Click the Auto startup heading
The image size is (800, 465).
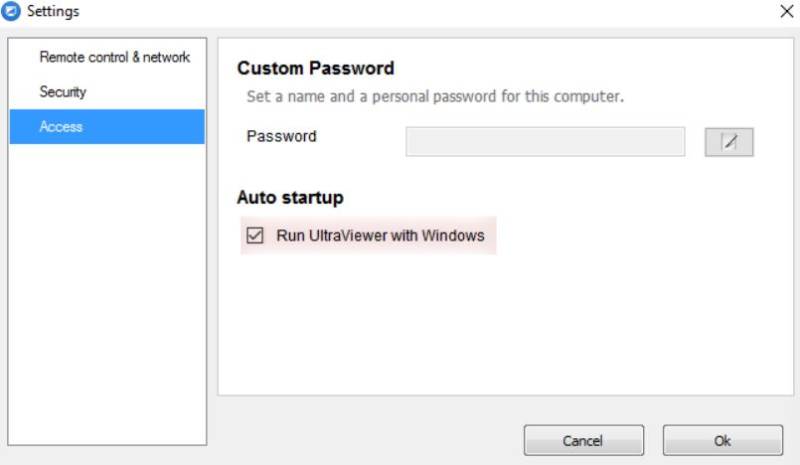click(290, 197)
